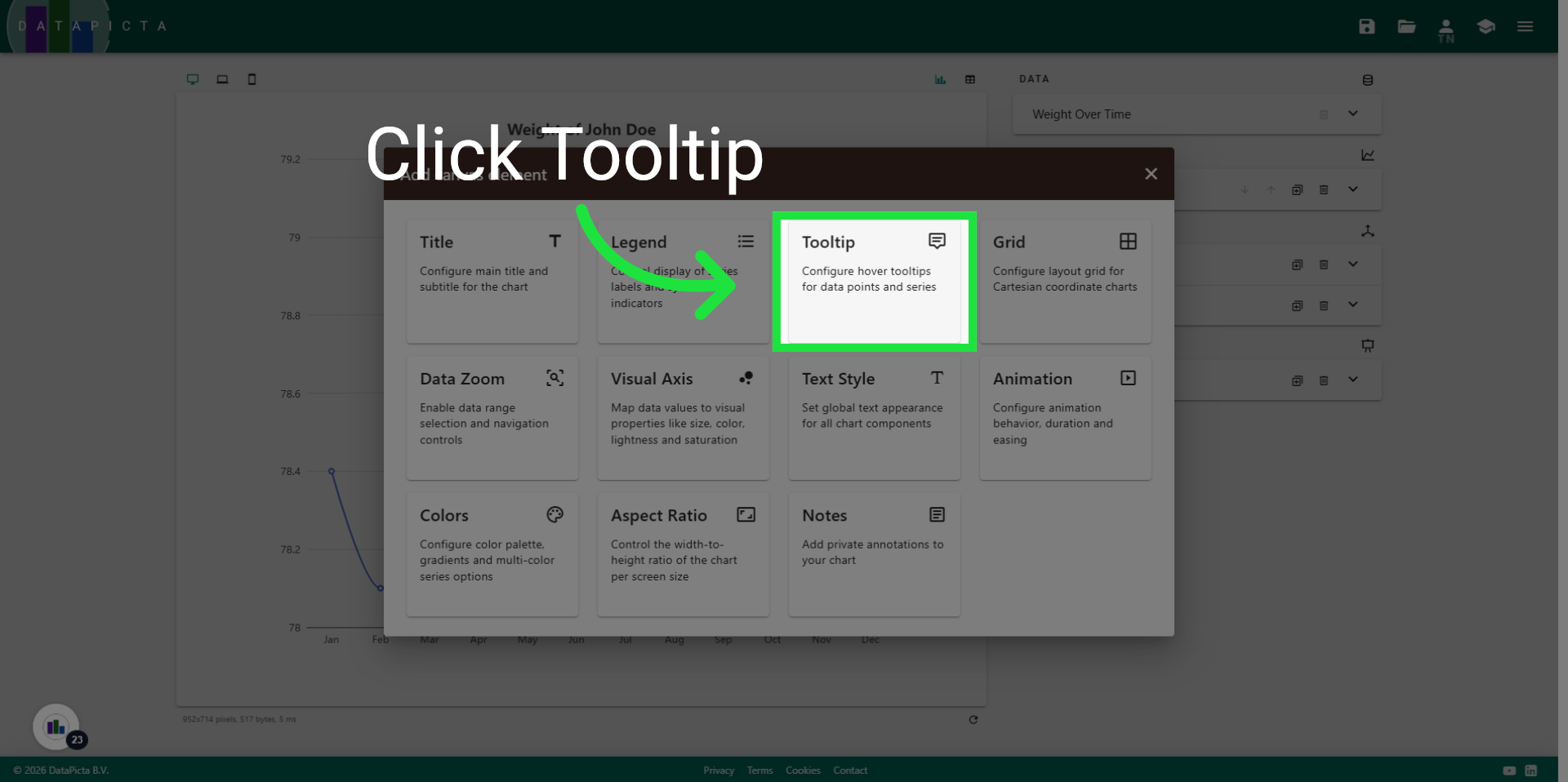Viewport: 1568px width, 782px height.
Task: Select the mobile preview icon
Action: pos(252,79)
